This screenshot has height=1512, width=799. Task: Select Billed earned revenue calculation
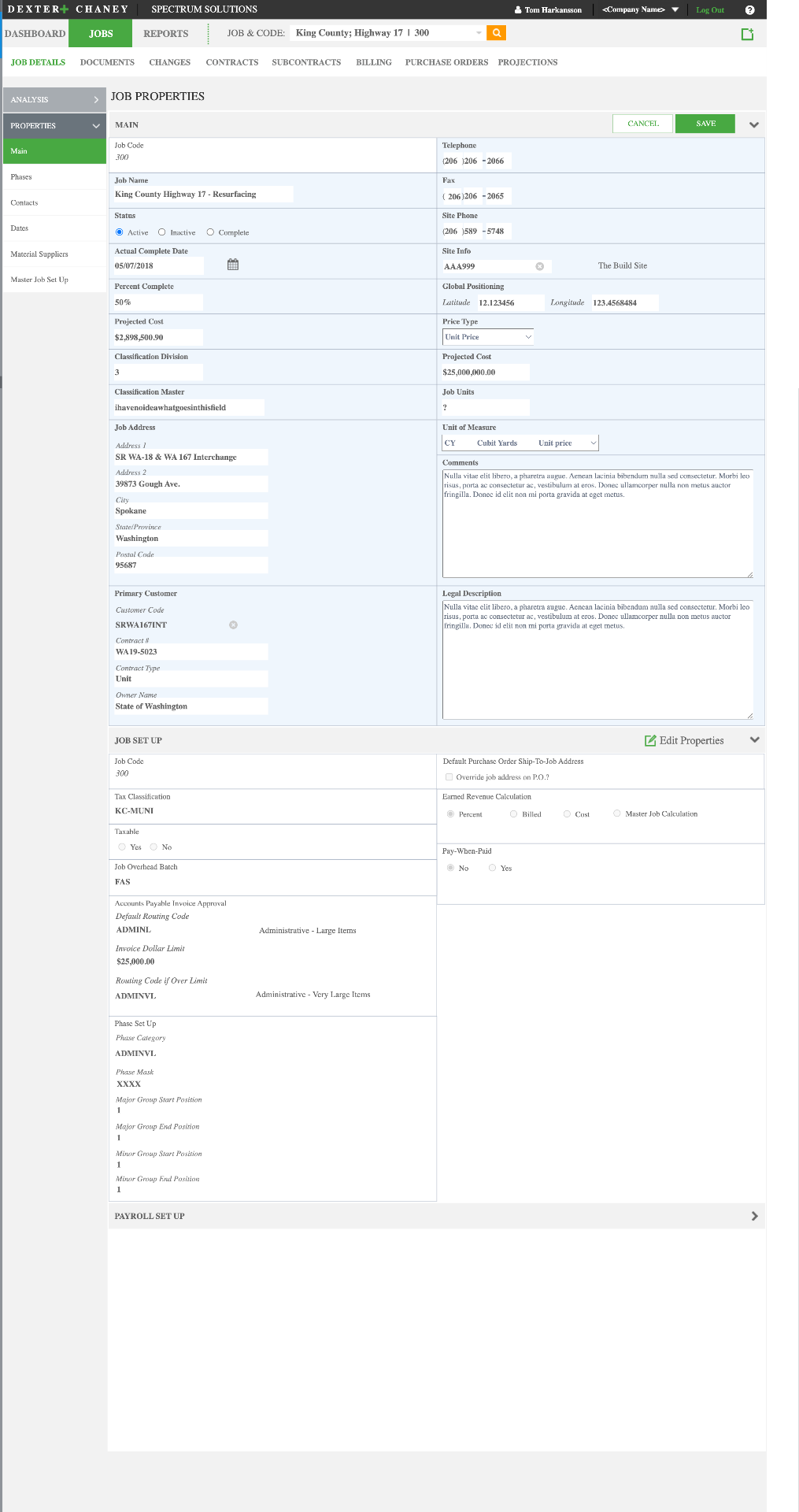point(514,813)
